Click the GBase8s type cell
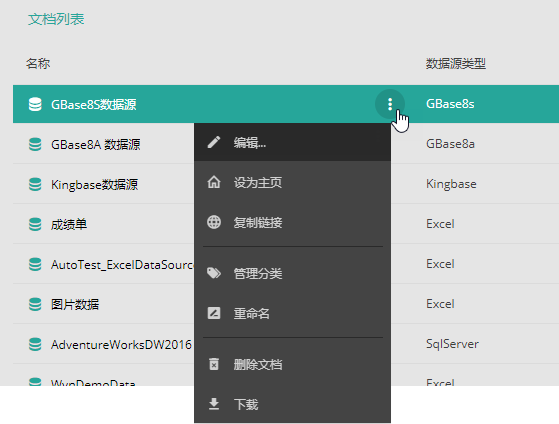This screenshot has height=424, width=559. pos(450,104)
